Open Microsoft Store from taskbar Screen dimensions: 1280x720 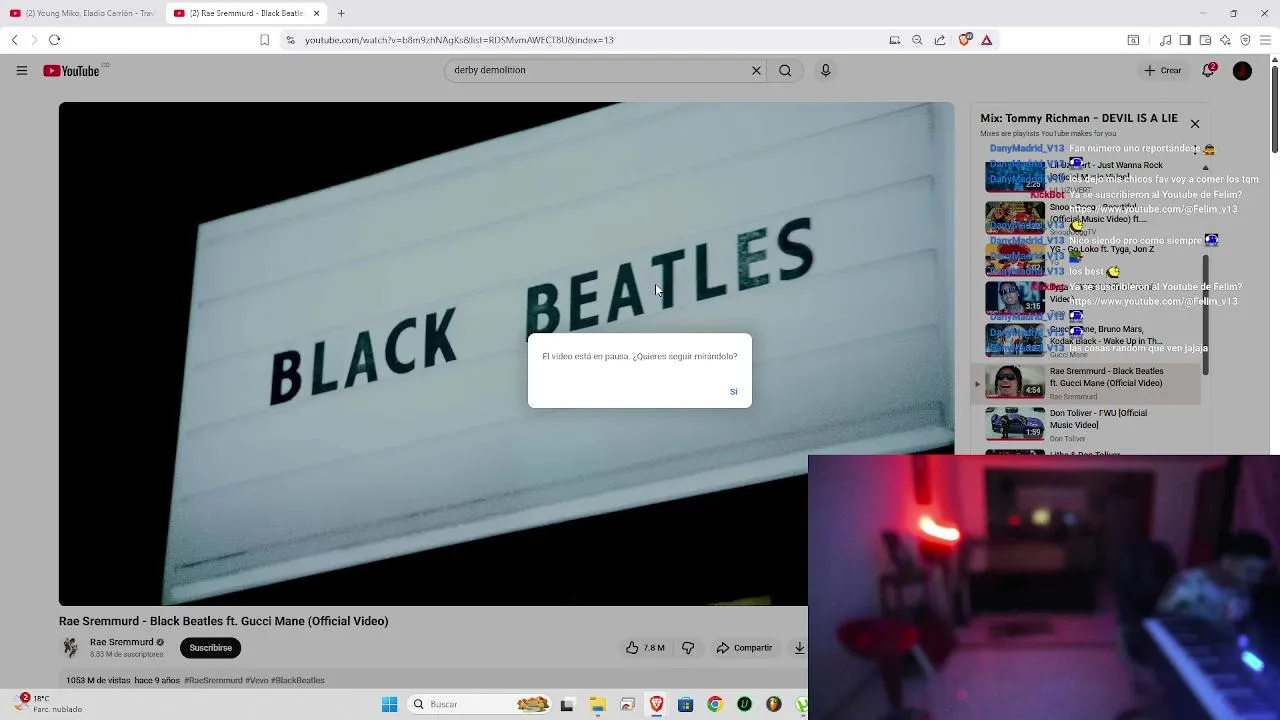click(x=685, y=704)
